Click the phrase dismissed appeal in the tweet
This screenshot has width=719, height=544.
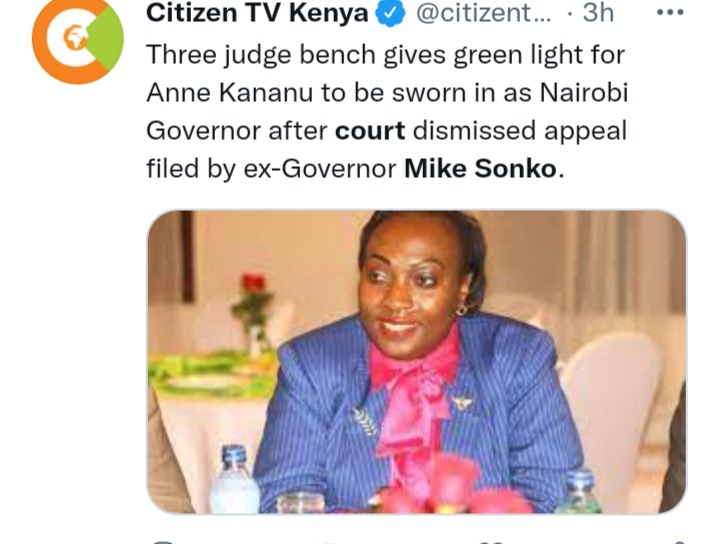(520, 132)
